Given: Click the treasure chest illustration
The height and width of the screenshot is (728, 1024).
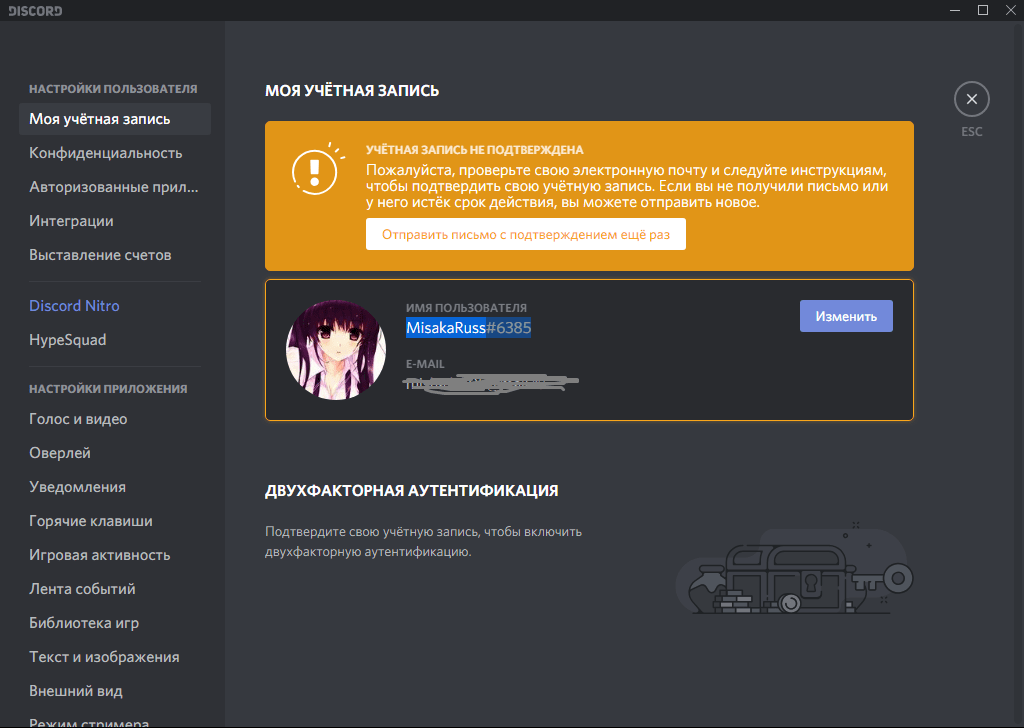Looking at the screenshot, I should tap(790, 577).
